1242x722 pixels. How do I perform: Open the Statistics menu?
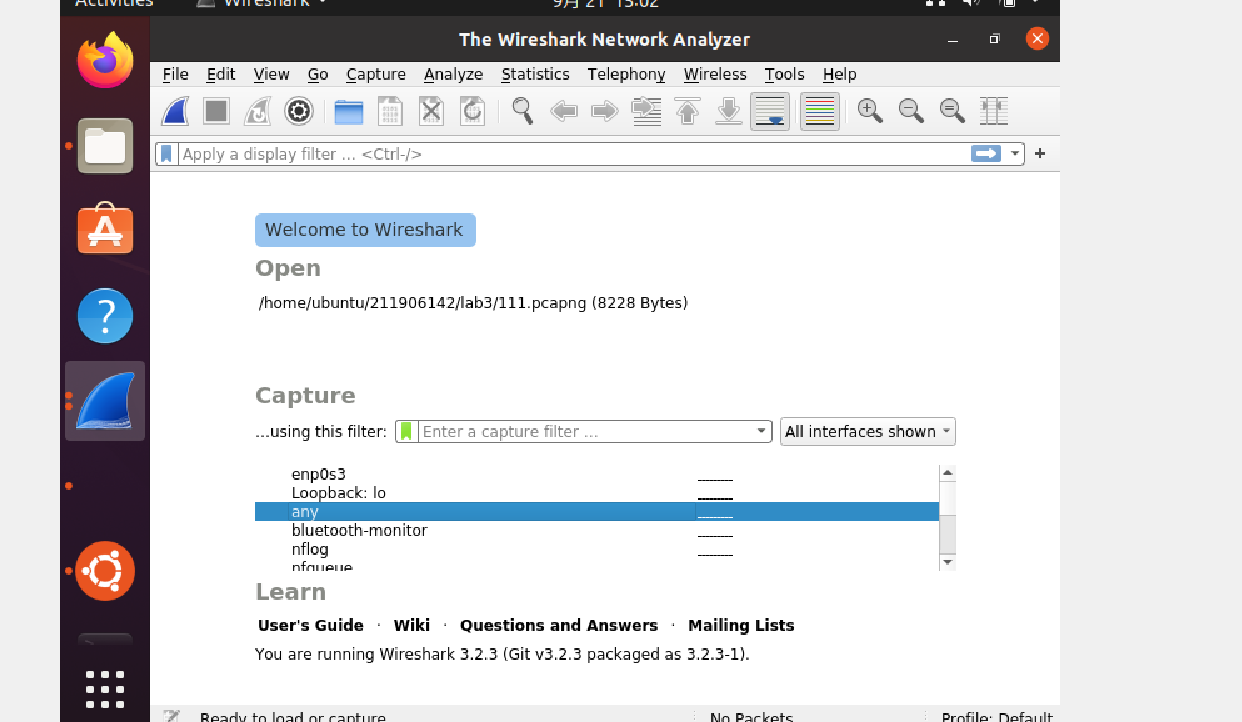[535, 74]
